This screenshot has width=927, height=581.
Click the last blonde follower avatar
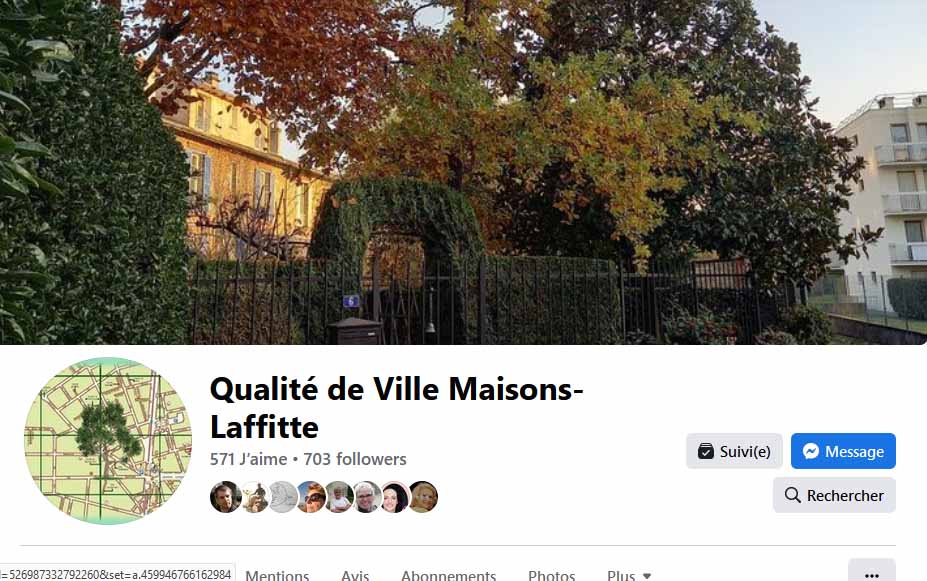(x=423, y=496)
